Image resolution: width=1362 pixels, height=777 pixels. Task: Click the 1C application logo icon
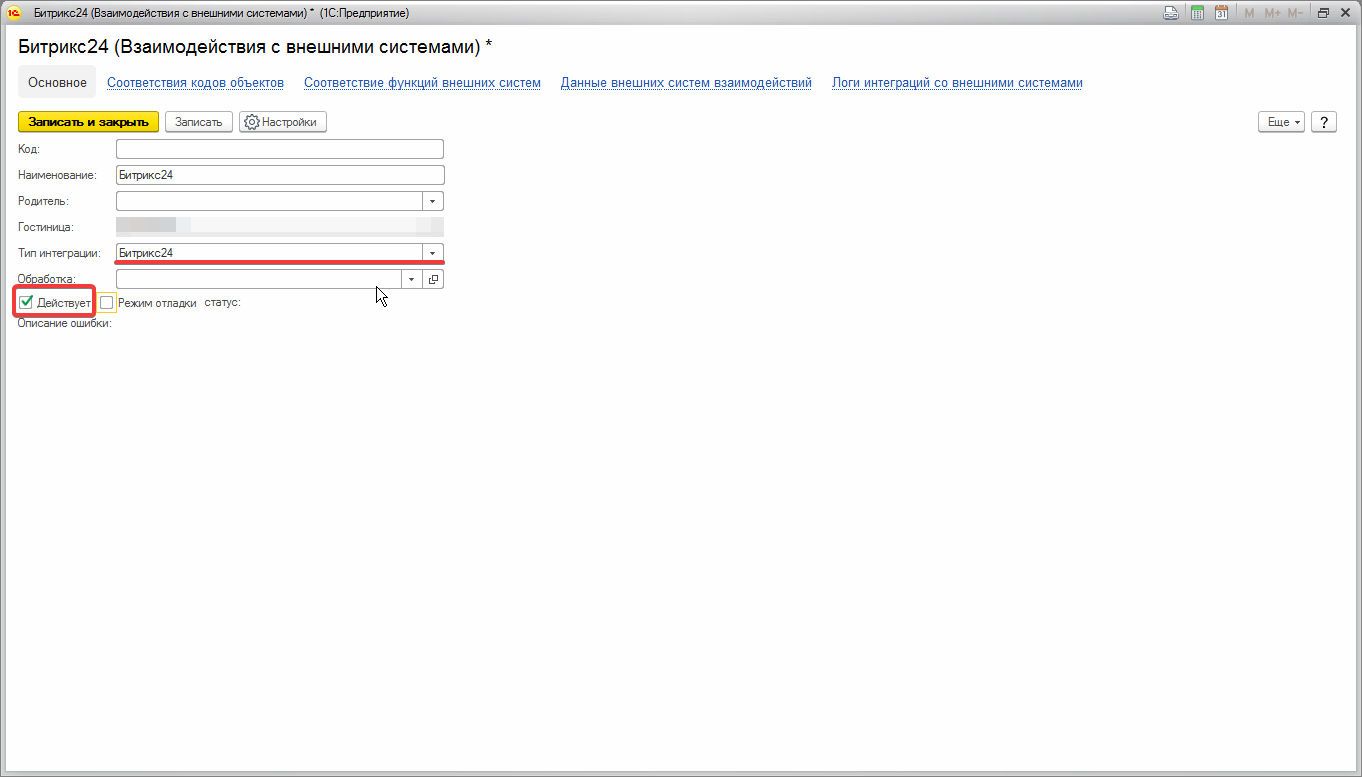[x=14, y=13]
